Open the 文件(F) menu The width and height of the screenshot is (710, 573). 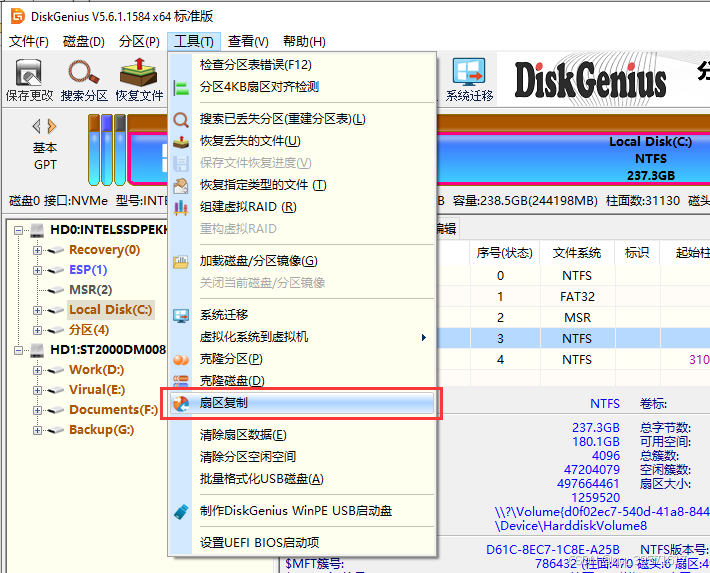[x=29, y=42]
